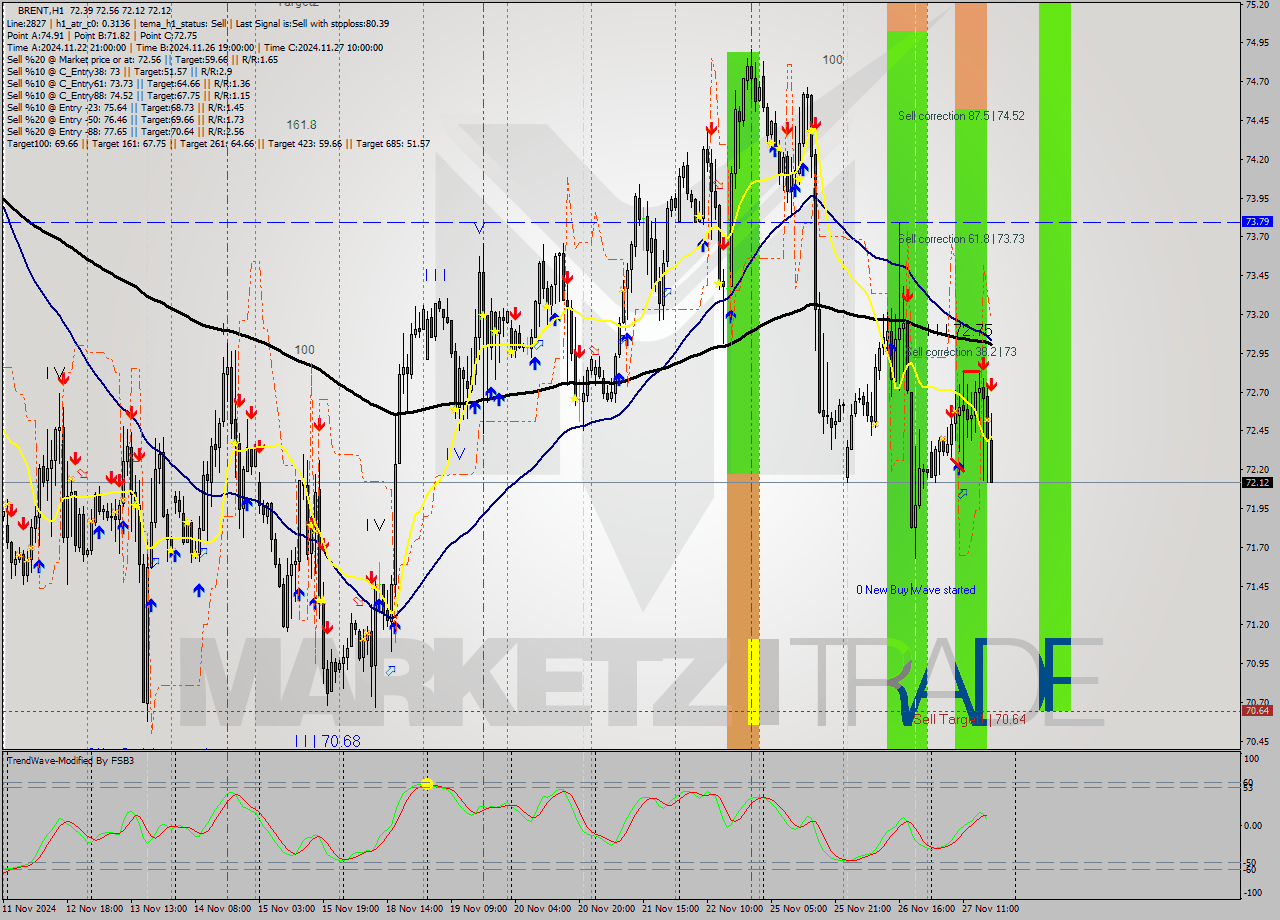This screenshot has width=1280, height=920.
Task: Click the 74.95 price axis value
Action: point(1257,42)
